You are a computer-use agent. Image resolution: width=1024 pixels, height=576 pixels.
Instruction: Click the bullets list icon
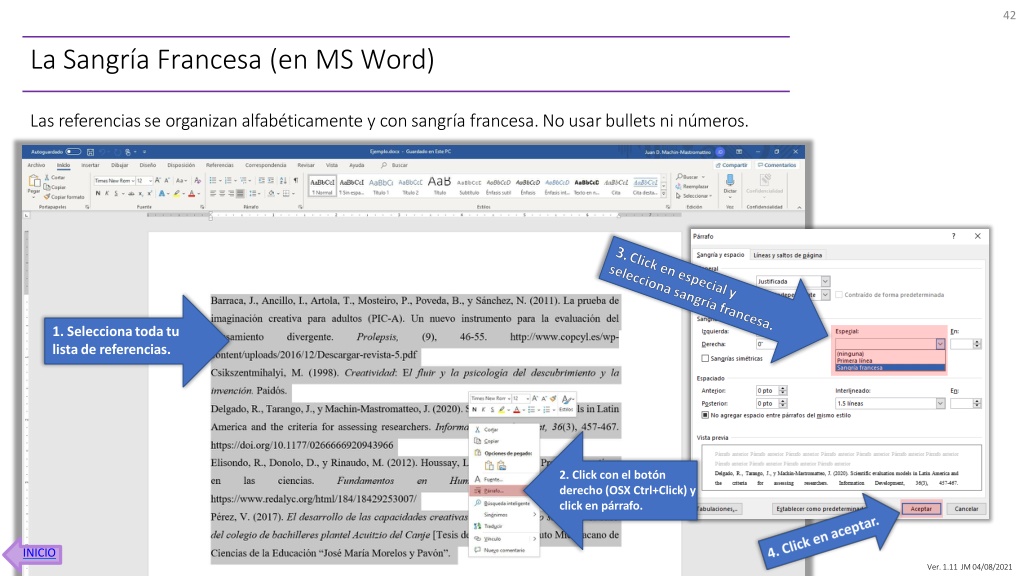pos(213,181)
